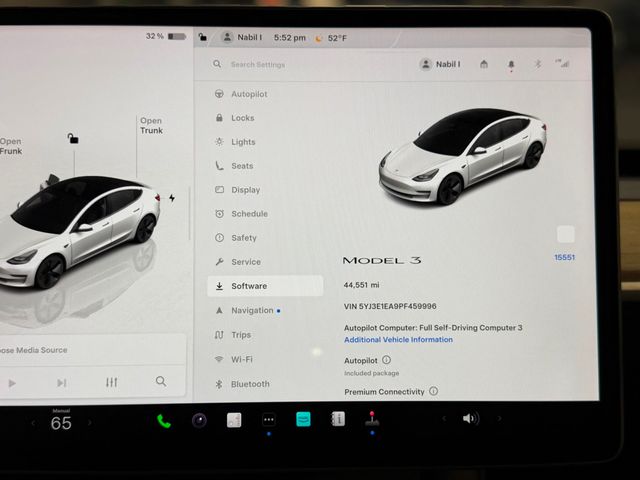
Task: Tap Open Trunk label
Action: 151,126
